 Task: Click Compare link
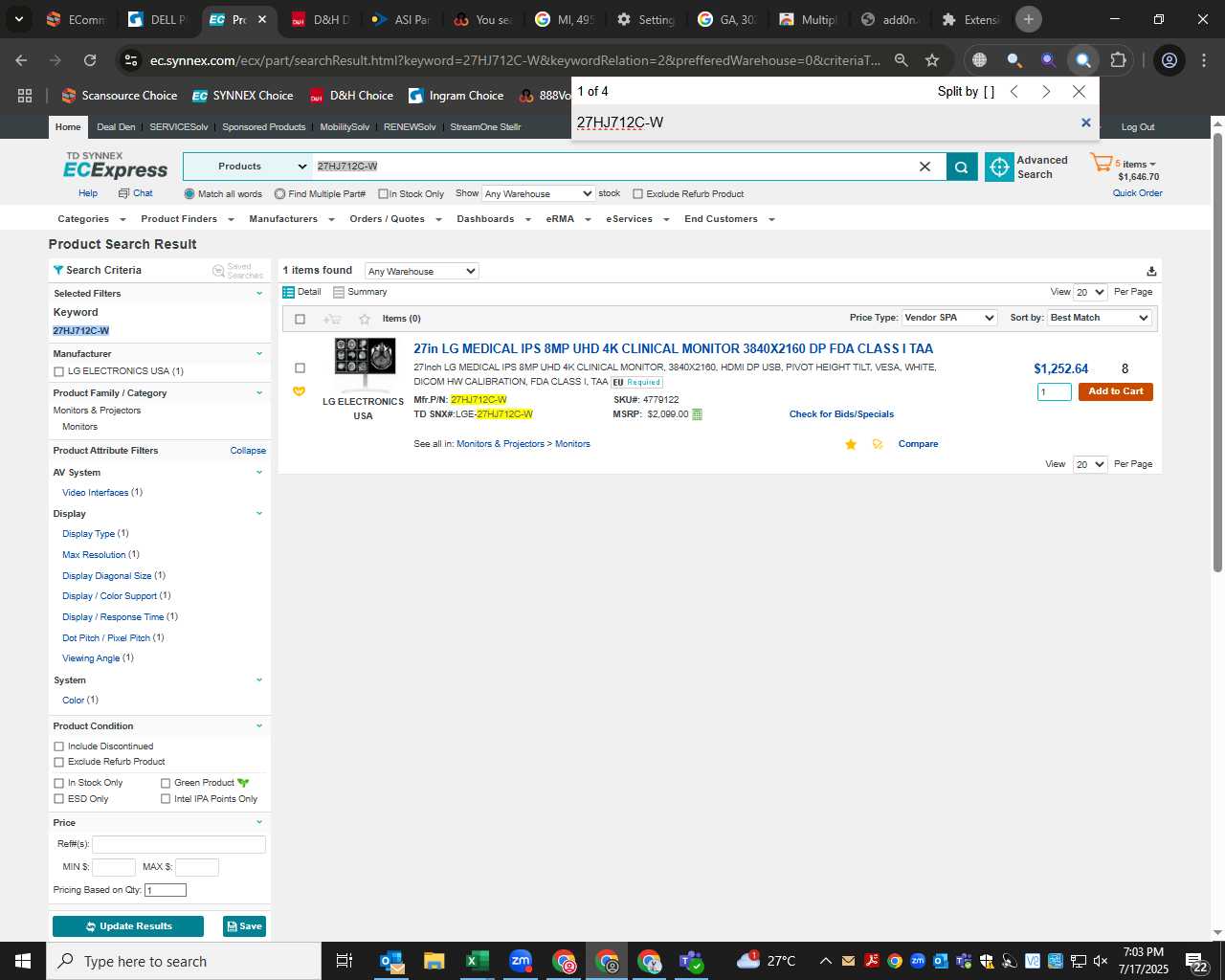[x=918, y=444]
